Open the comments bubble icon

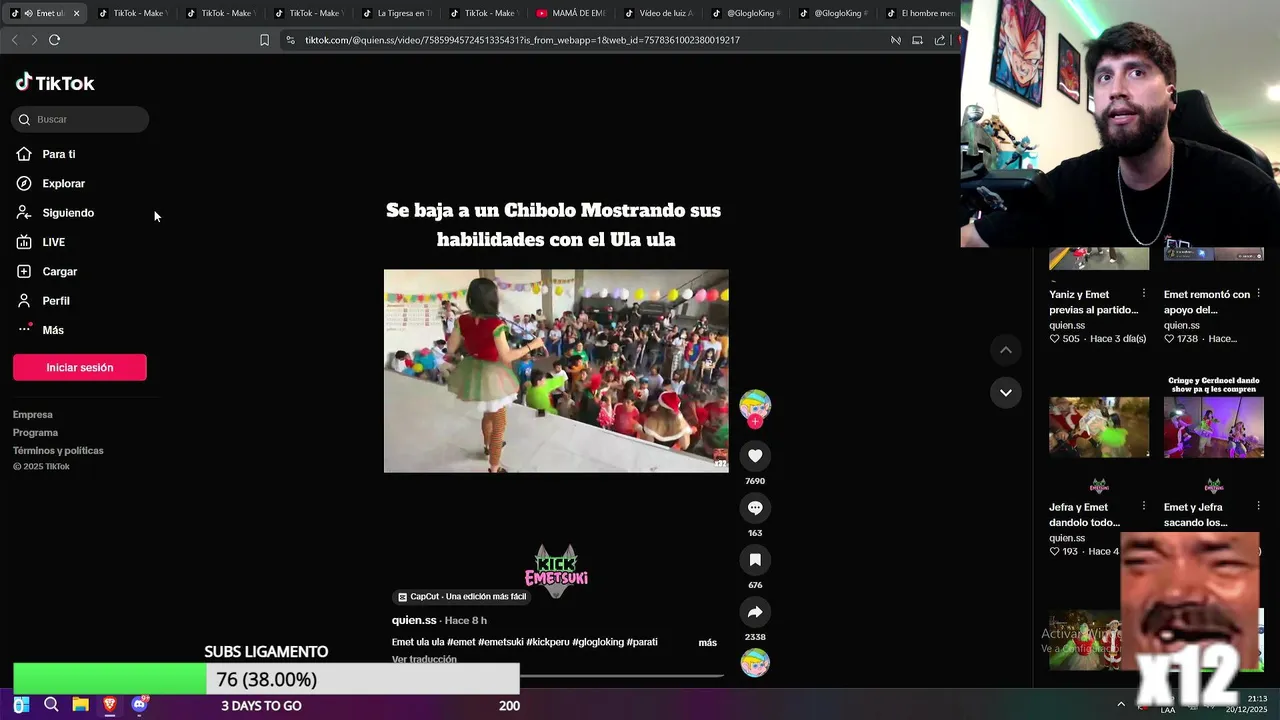coord(755,508)
